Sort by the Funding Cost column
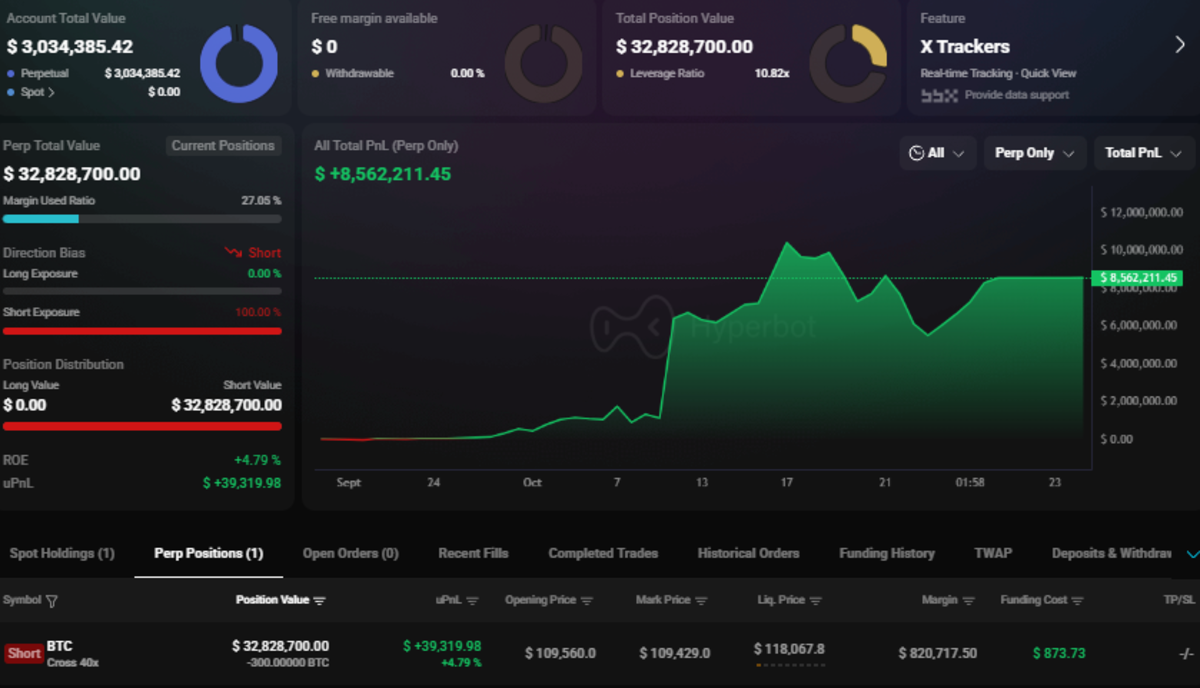 (1077, 600)
